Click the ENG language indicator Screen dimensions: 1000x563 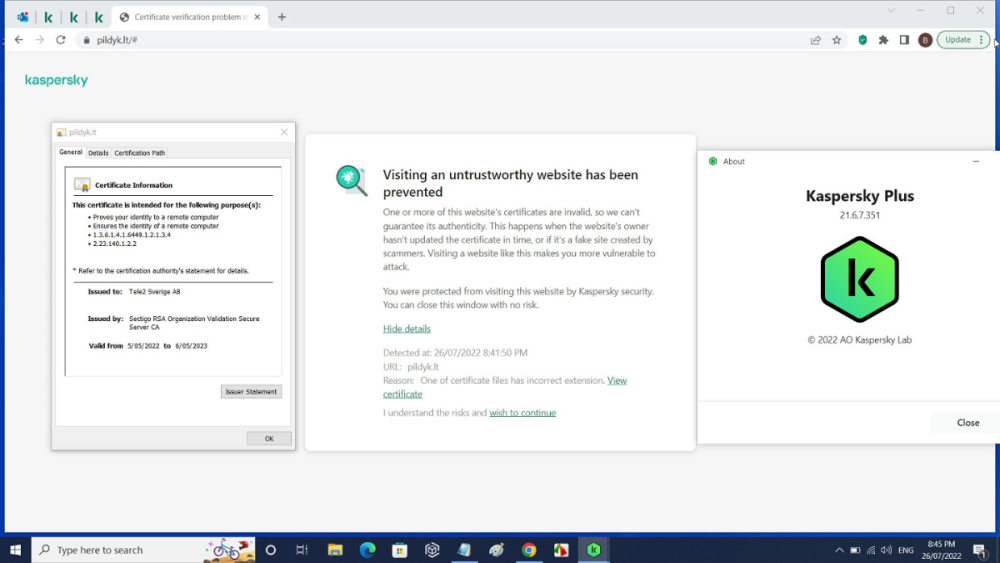click(906, 550)
